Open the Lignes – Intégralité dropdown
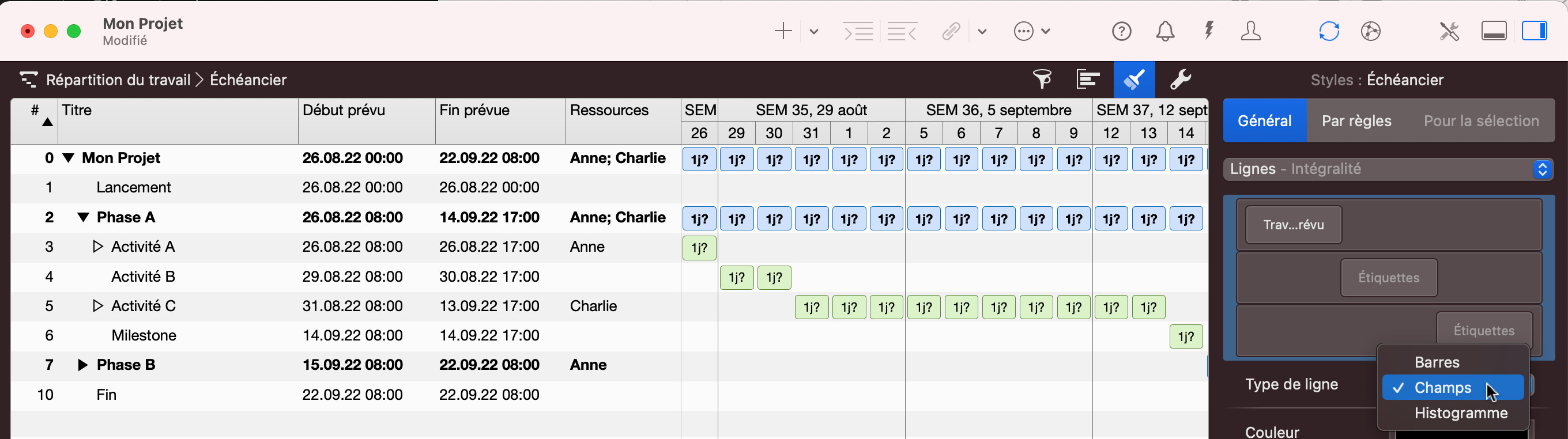The height and width of the screenshot is (439, 1568). [1389, 169]
